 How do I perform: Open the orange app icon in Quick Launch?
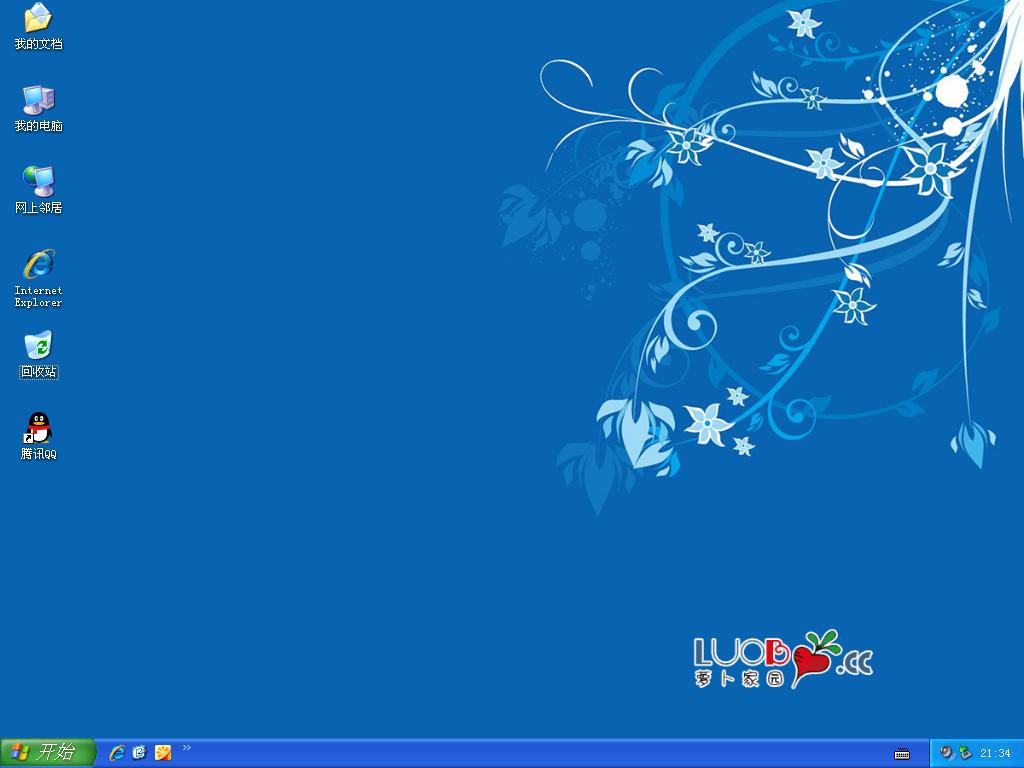click(162, 753)
